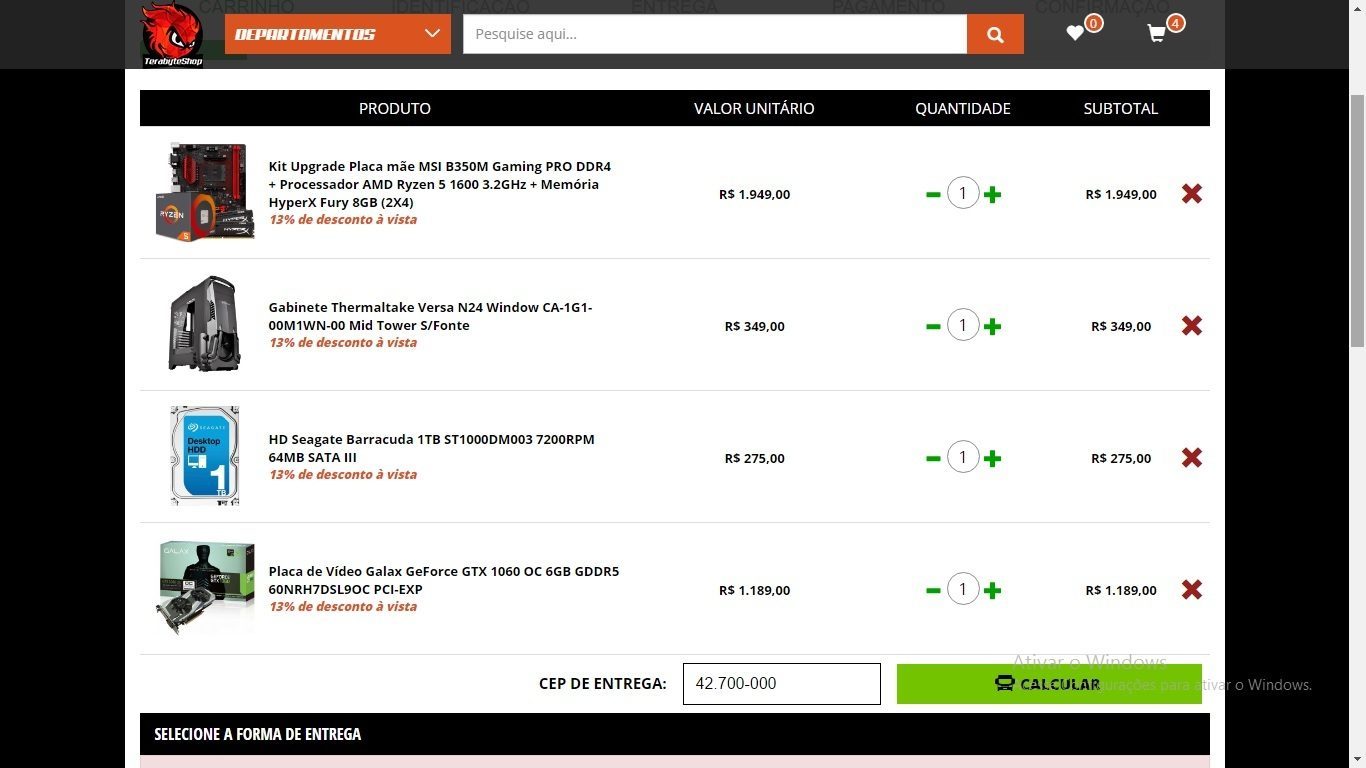Click quantity field of the Seagate HD
The height and width of the screenshot is (768, 1366).
coord(963,457)
